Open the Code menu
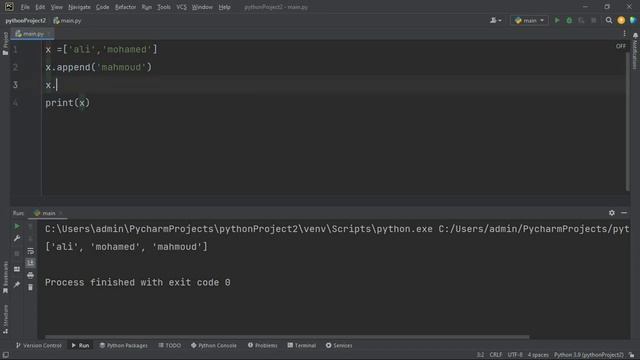 coord(102,7)
